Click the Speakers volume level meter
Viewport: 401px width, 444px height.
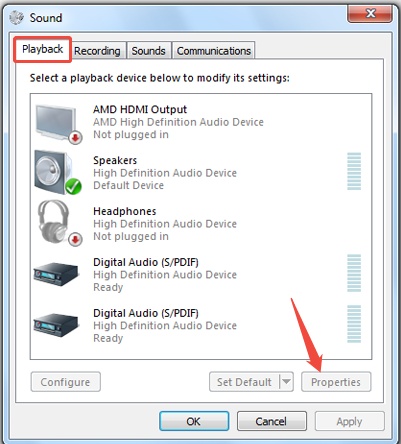[x=354, y=171]
